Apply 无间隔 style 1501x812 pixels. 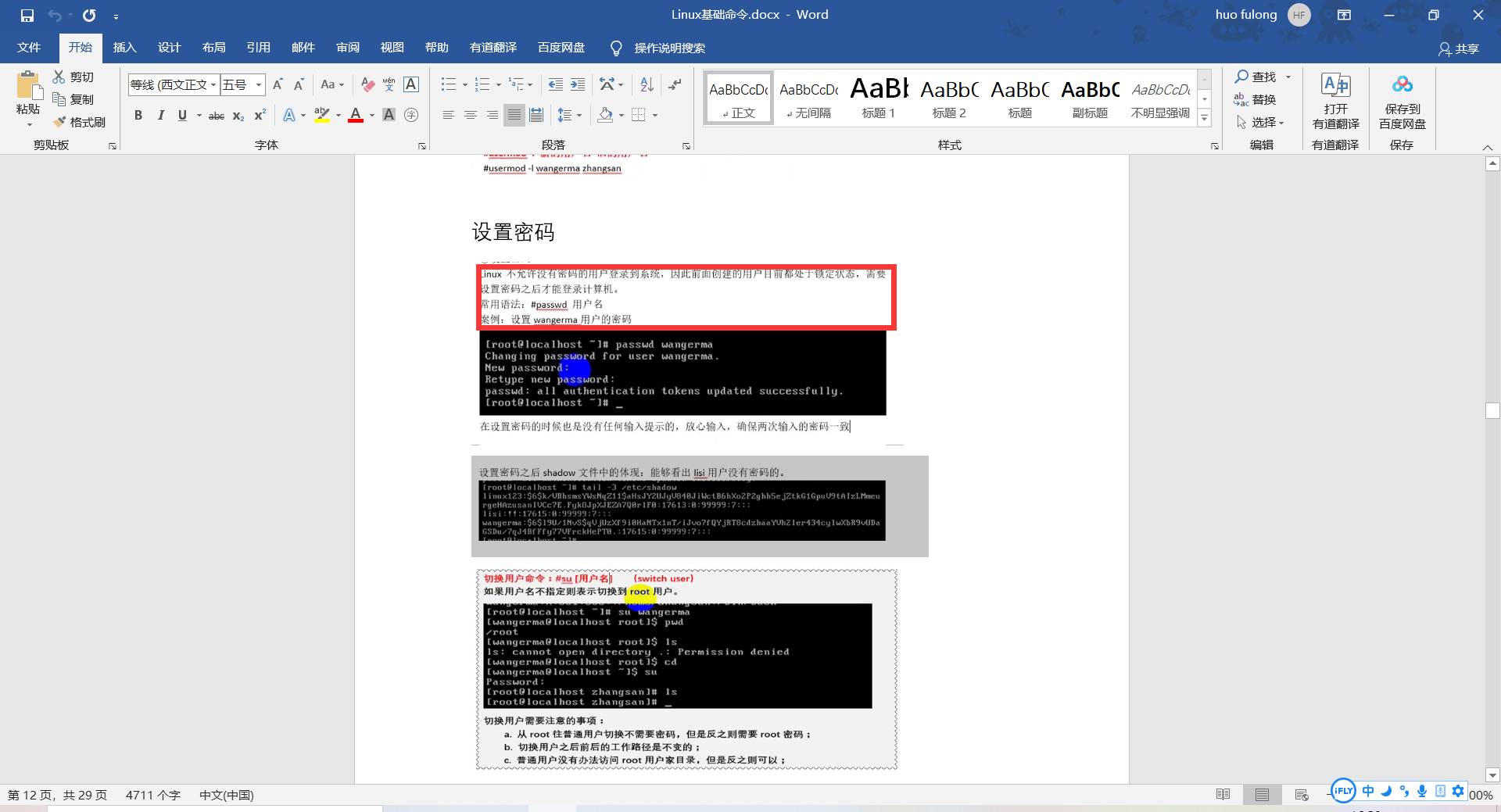(x=808, y=98)
